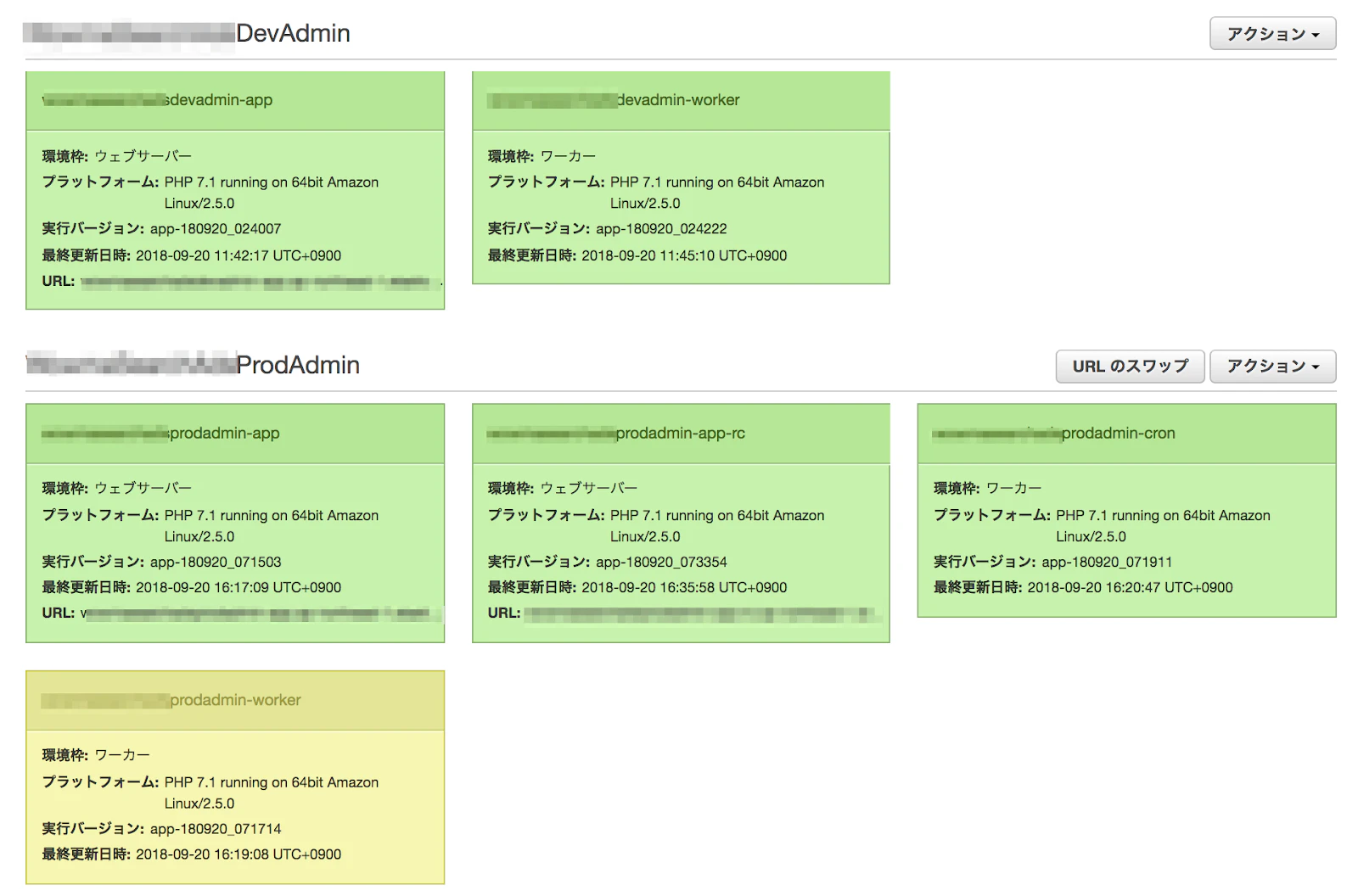1358x896 pixels.
Task: Open the devadmin-worker environment link
Action: 614,100
